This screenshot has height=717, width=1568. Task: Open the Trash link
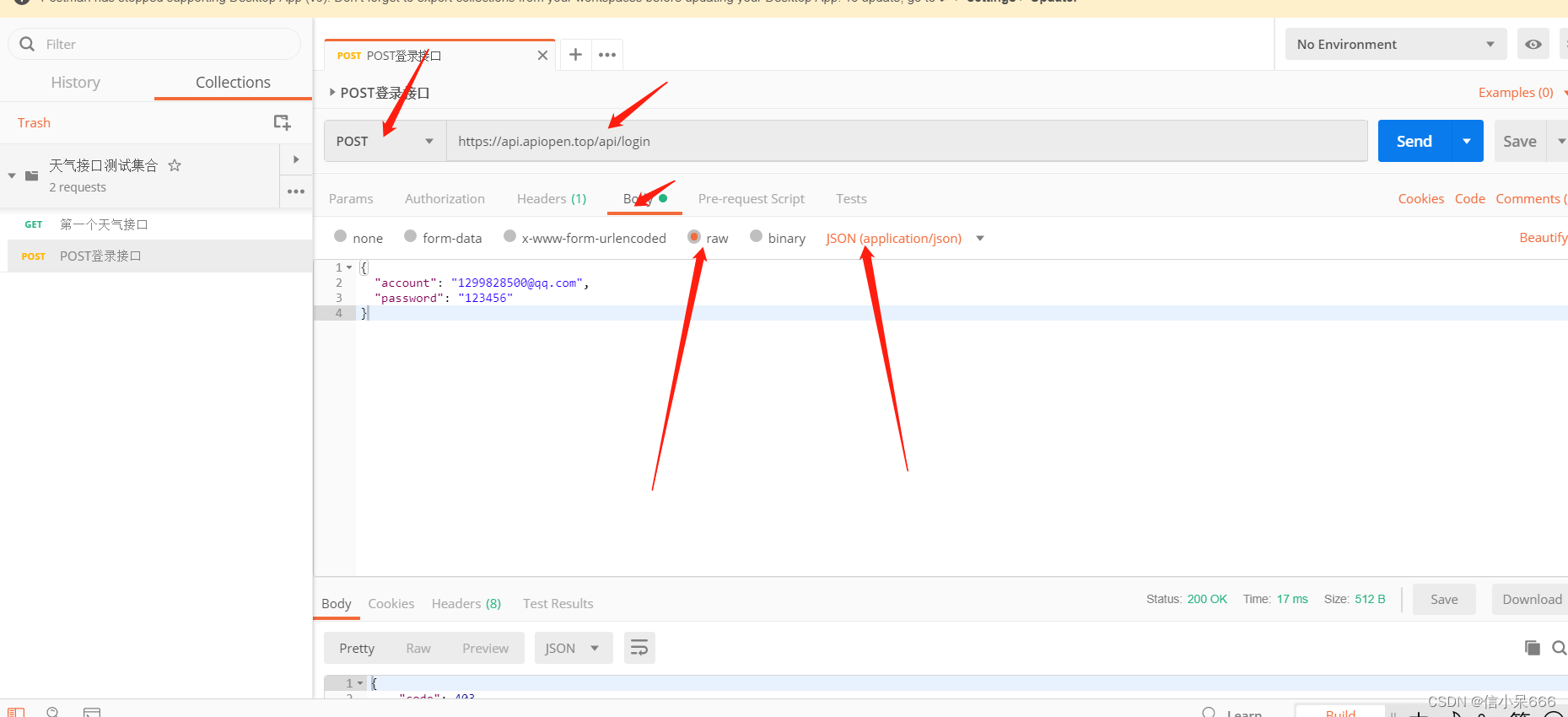point(34,123)
